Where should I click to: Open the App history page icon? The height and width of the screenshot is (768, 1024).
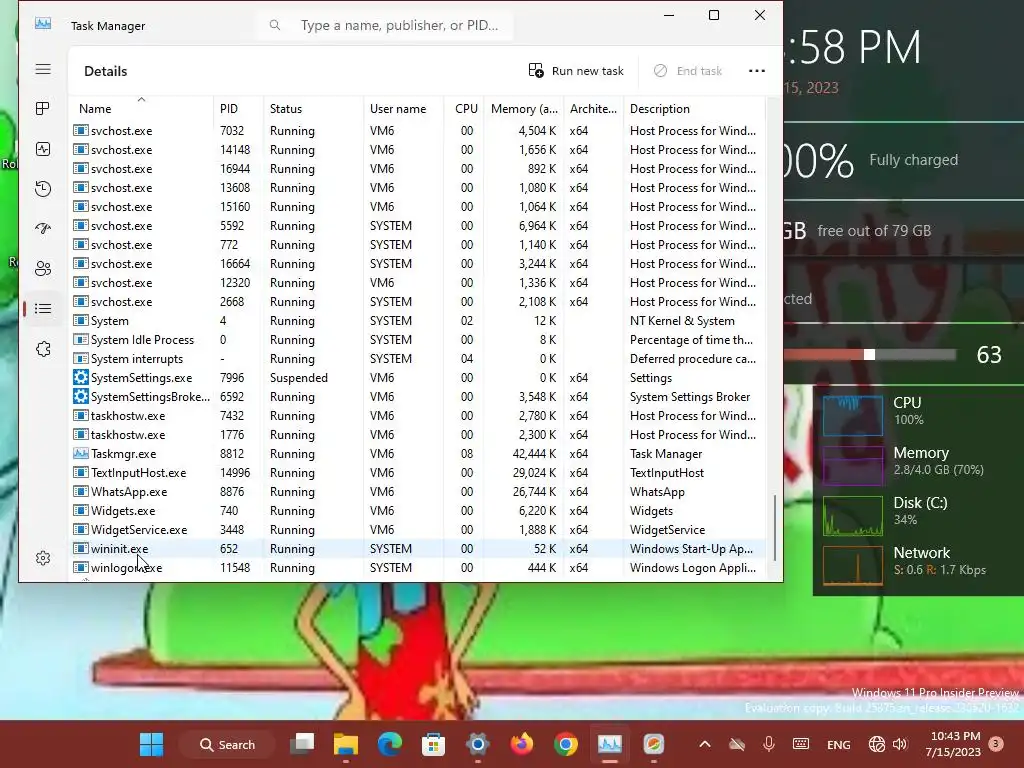43,189
